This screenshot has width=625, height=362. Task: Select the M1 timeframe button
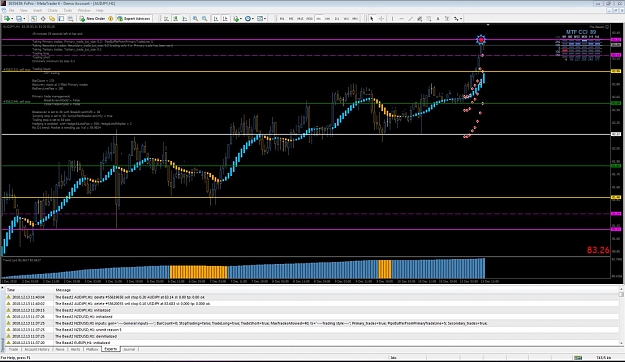click(x=282, y=18)
